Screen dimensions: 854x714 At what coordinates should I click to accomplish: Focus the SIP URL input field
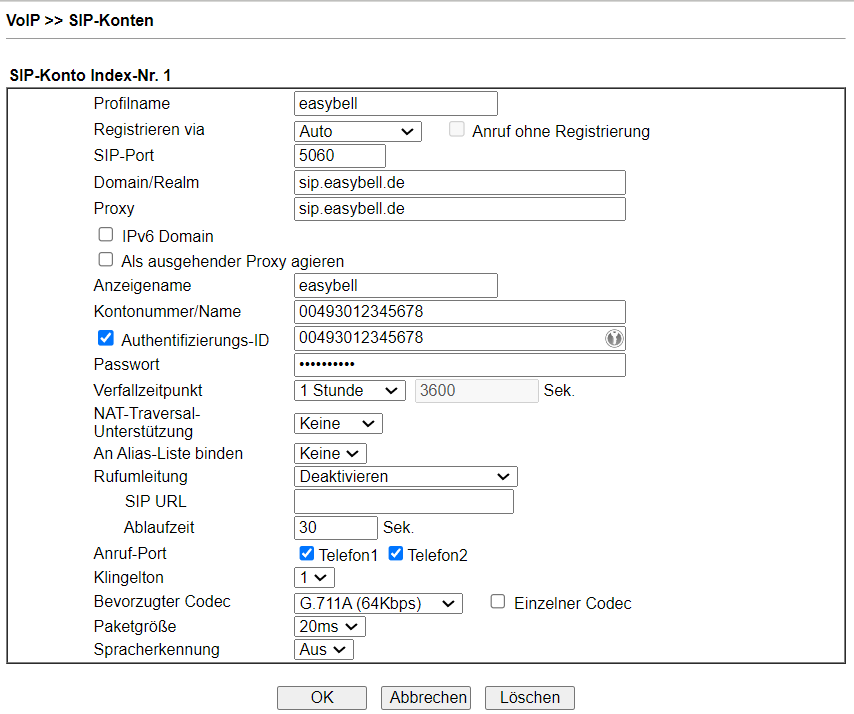403,502
